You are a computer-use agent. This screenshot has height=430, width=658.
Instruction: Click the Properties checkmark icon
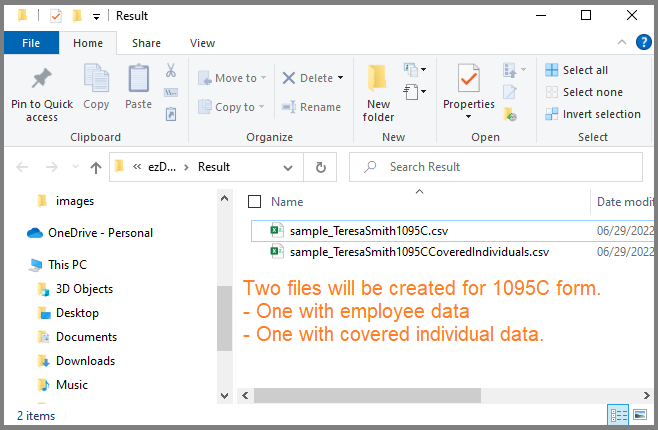pos(469,78)
